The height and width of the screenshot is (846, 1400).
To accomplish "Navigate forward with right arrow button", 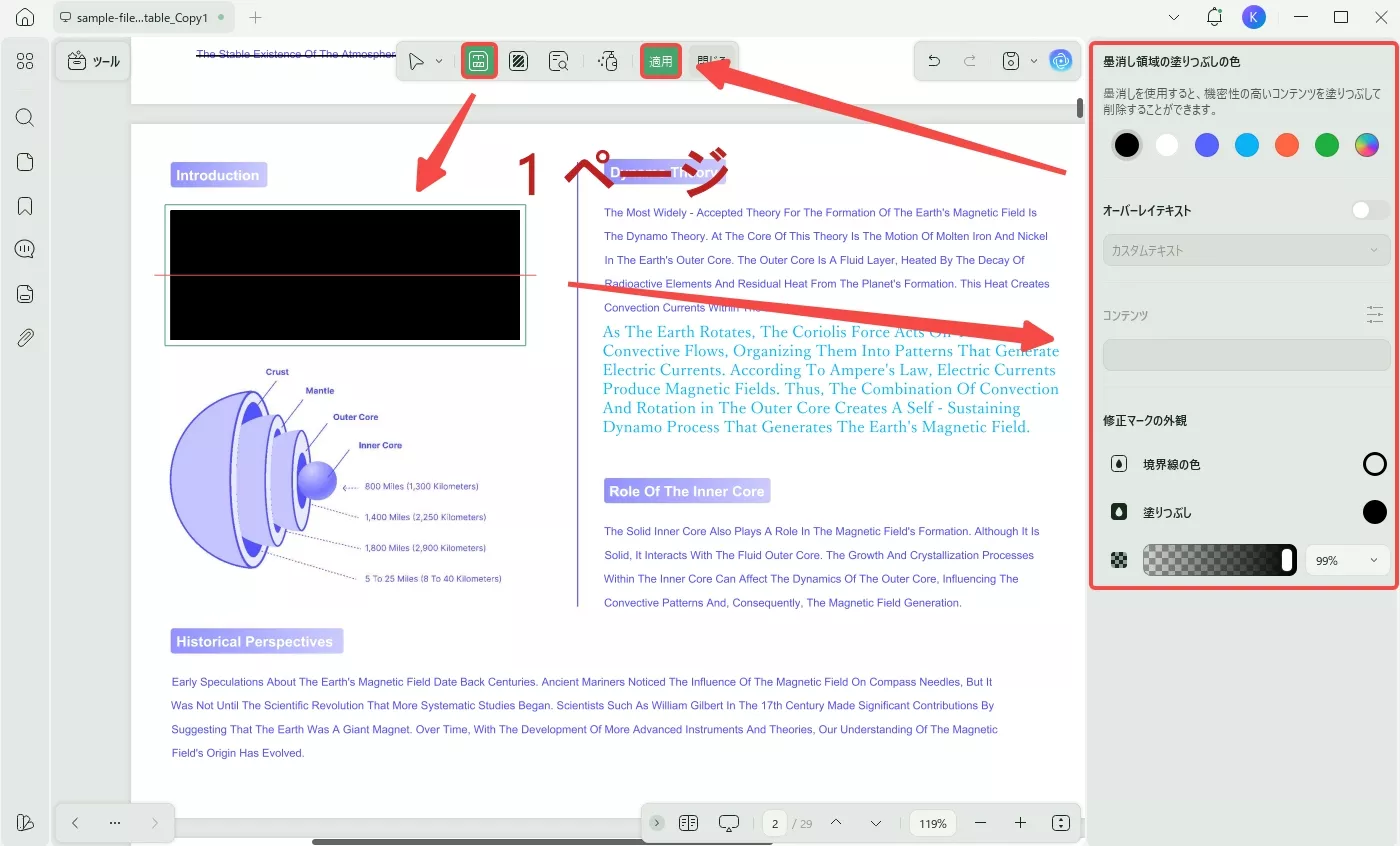I will tap(154, 823).
